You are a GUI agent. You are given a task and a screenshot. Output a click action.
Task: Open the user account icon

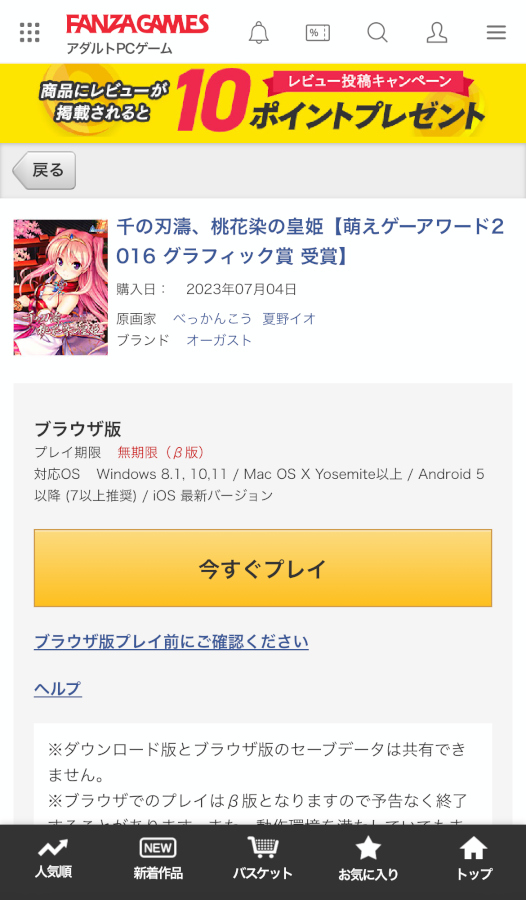pos(437,33)
